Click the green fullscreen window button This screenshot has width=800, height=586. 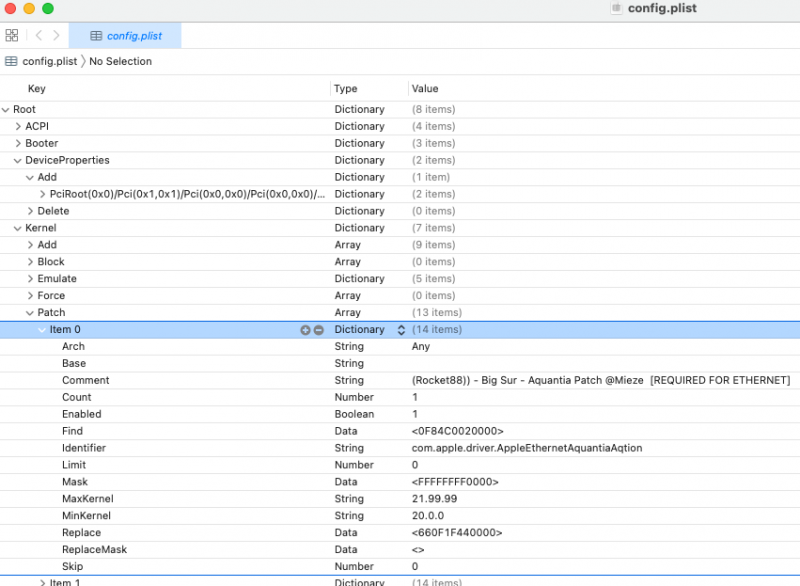pos(48,8)
